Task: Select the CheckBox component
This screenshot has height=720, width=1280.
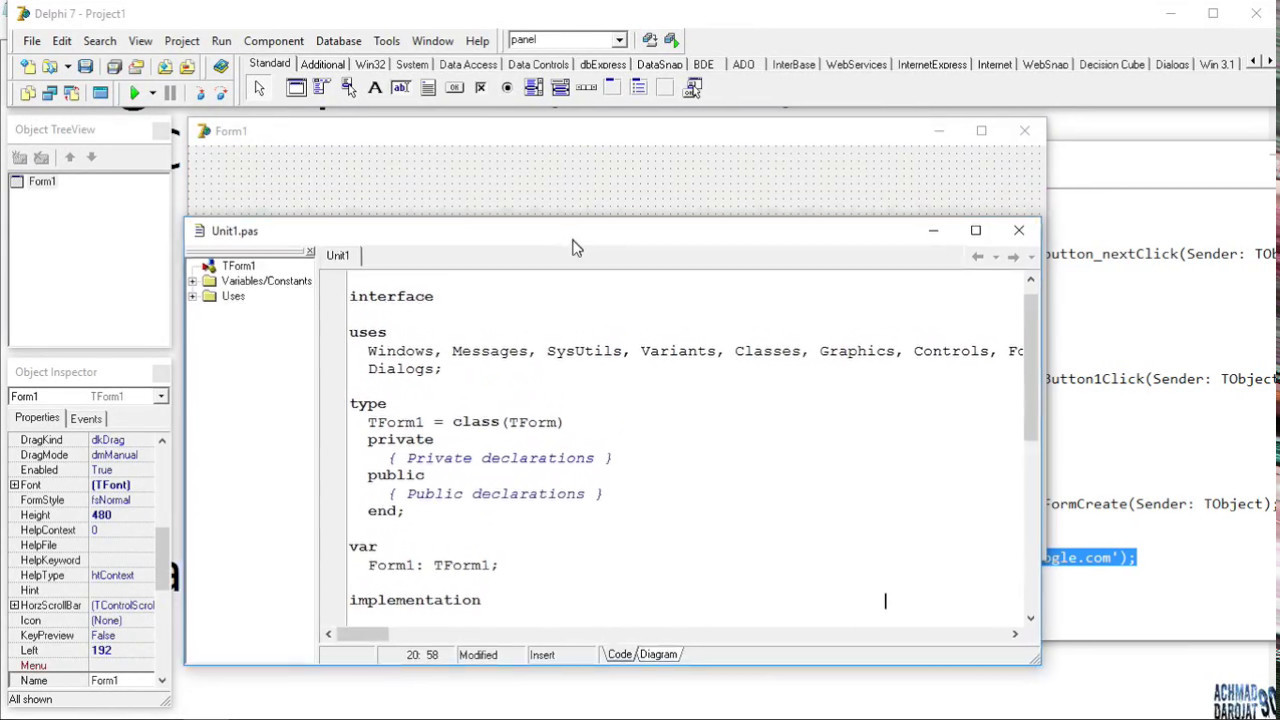Action: pyautogui.click(x=480, y=88)
